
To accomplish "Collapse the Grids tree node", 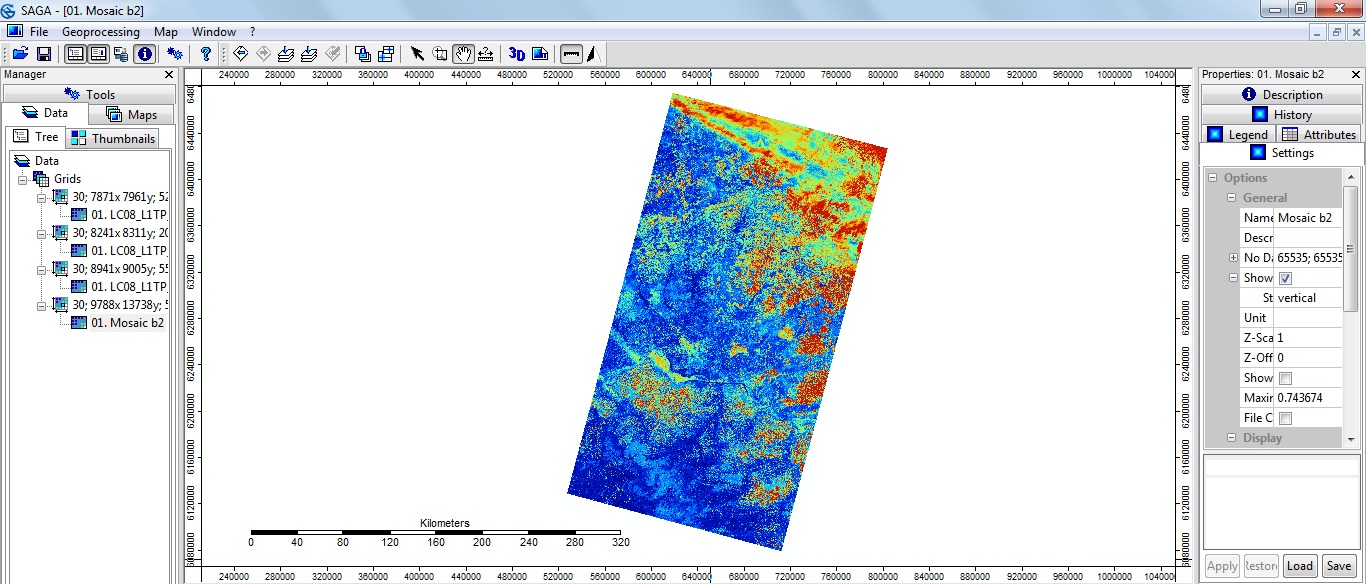I will pyautogui.click(x=23, y=179).
